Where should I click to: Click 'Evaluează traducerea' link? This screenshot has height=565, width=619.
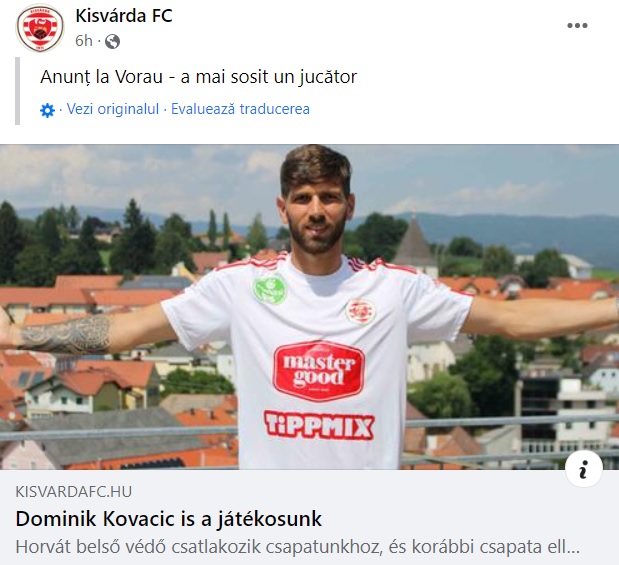coord(240,109)
